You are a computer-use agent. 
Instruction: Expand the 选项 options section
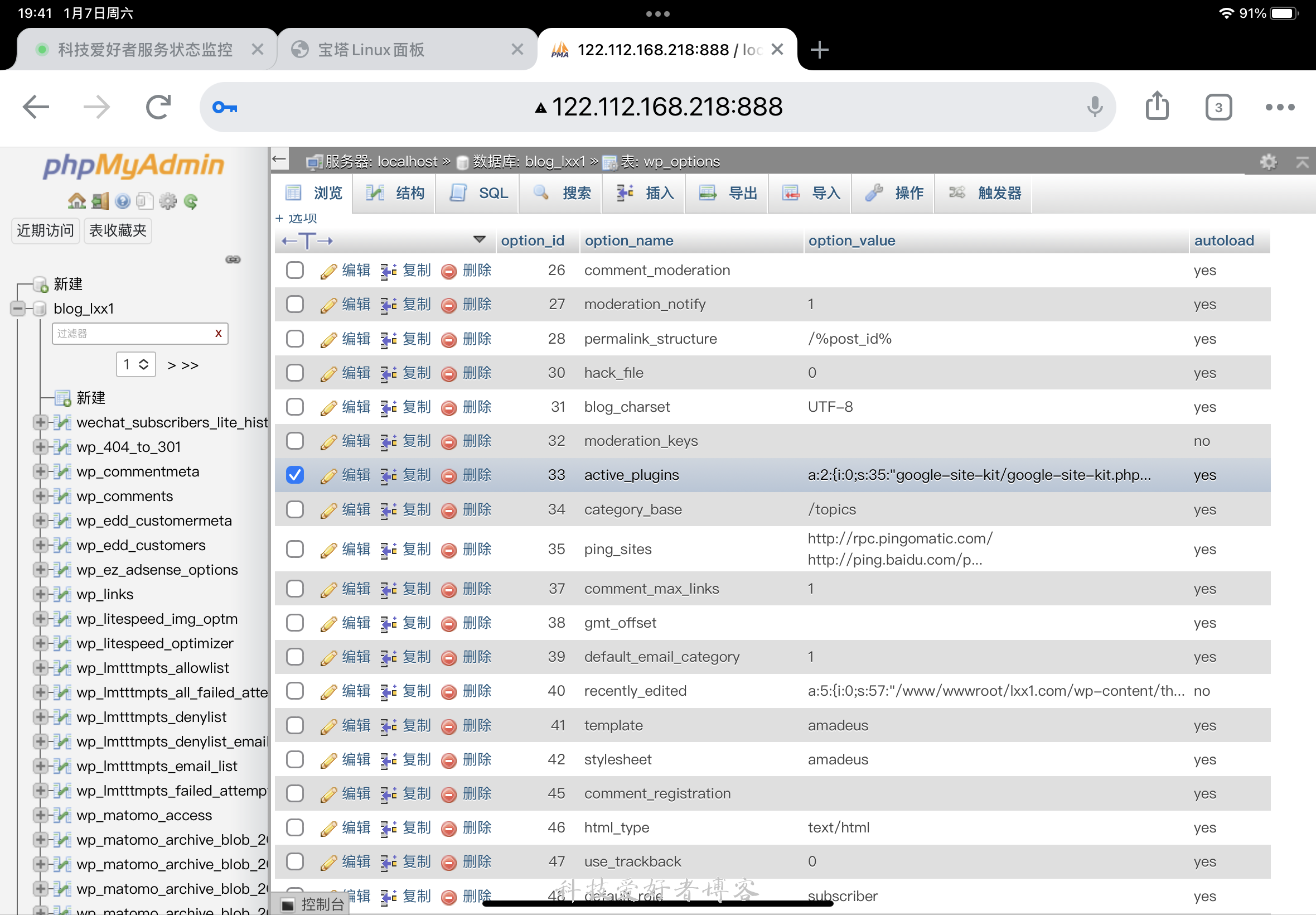(296, 219)
